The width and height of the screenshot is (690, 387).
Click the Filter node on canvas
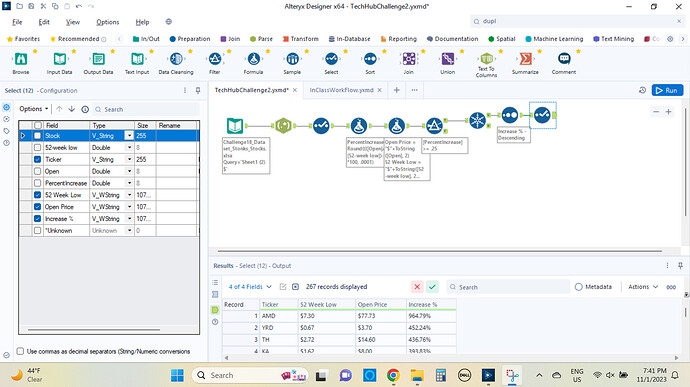pyautogui.click(x=434, y=126)
